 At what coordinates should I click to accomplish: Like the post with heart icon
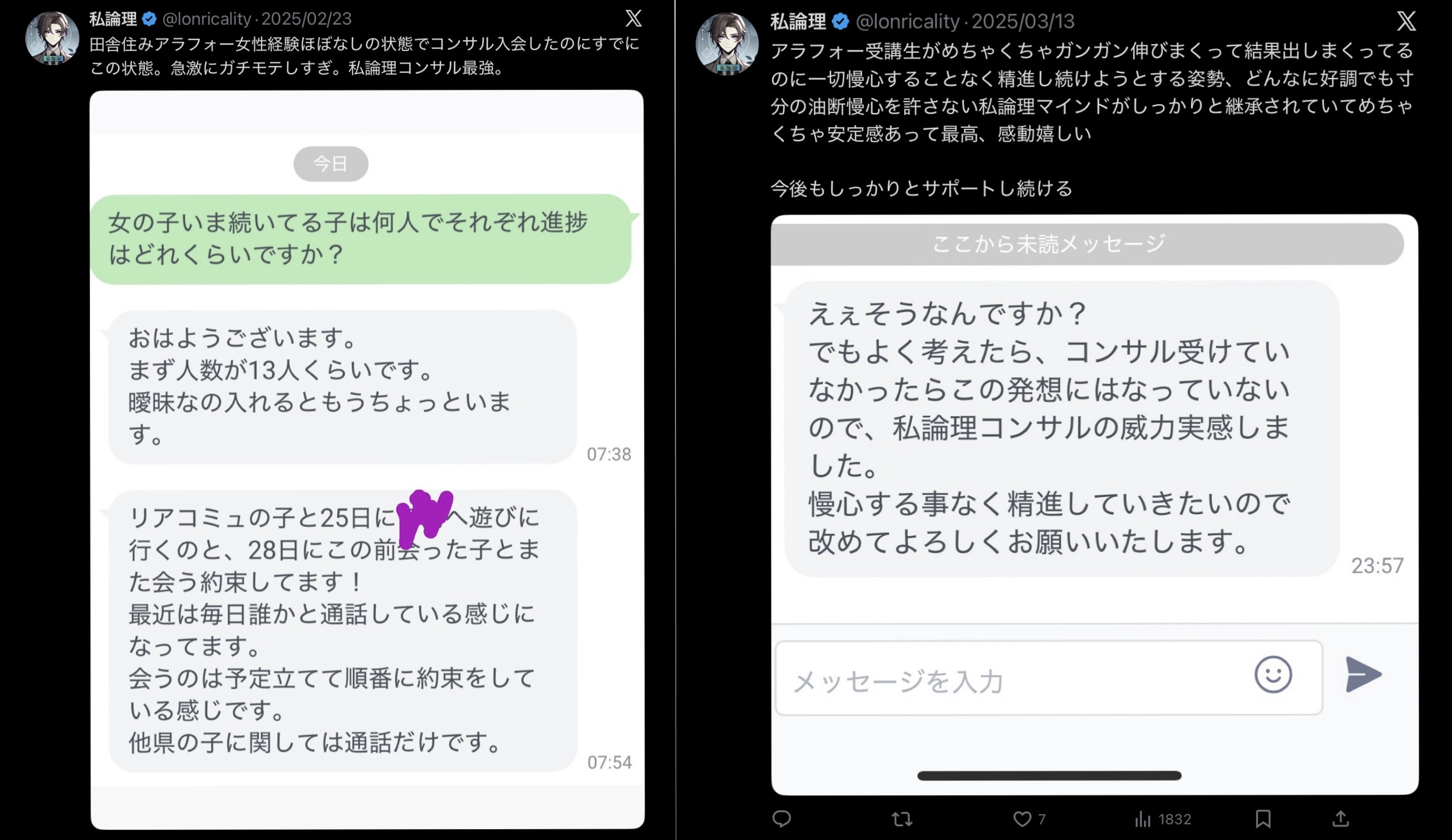click(x=1022, y=819)
